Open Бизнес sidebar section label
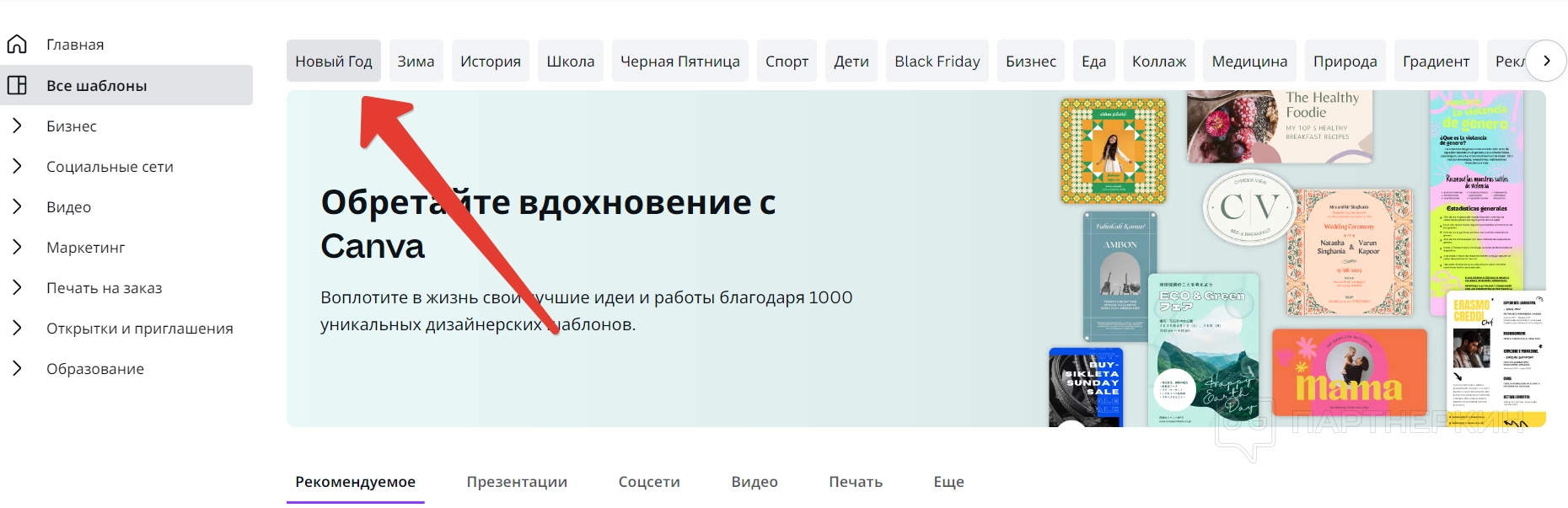Screen dimensions: 1568x508 72,126
